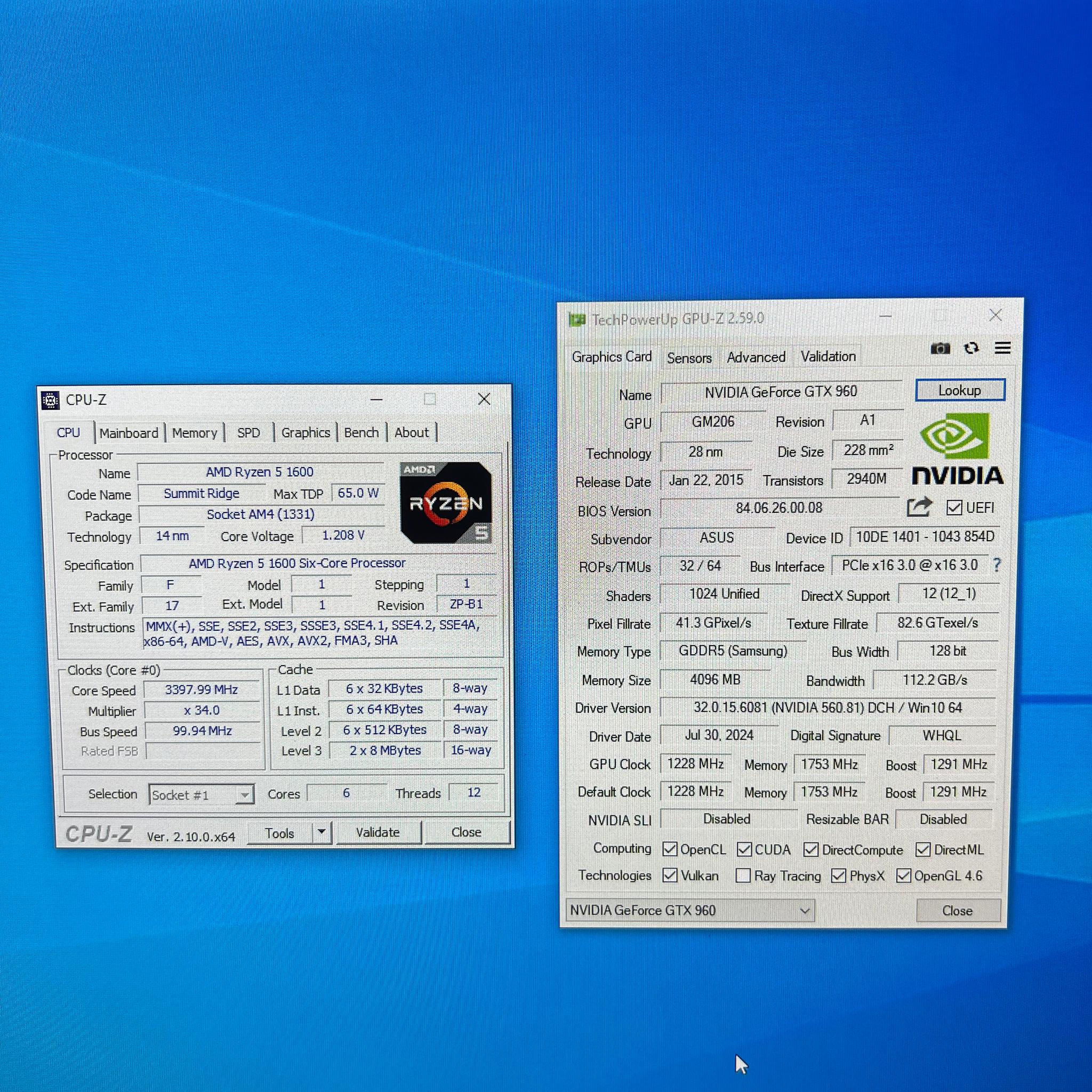
Task: Switch to the SPD tab
Action: pyautogui.click(x=248, y=433)
